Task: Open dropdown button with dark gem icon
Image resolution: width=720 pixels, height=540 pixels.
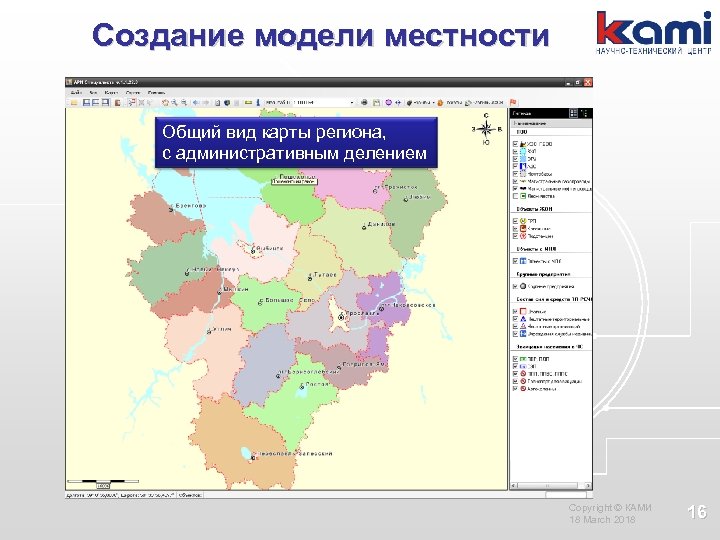Action: [421, 102]
